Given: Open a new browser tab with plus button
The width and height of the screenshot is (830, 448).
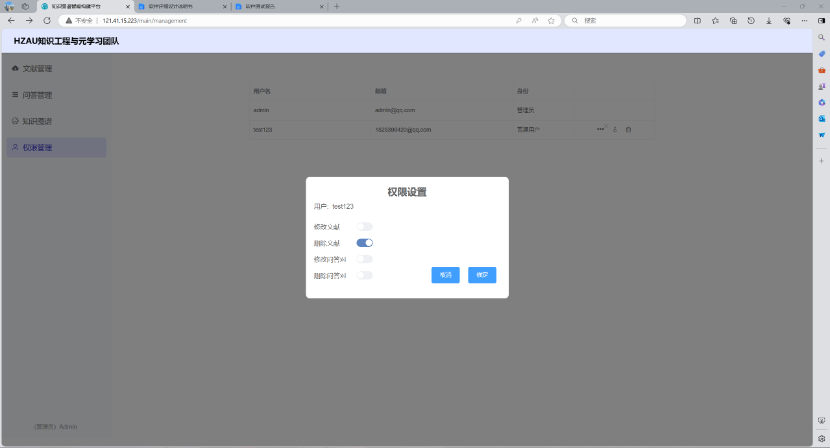Looking at the screenshot, I should click(336, 6).
